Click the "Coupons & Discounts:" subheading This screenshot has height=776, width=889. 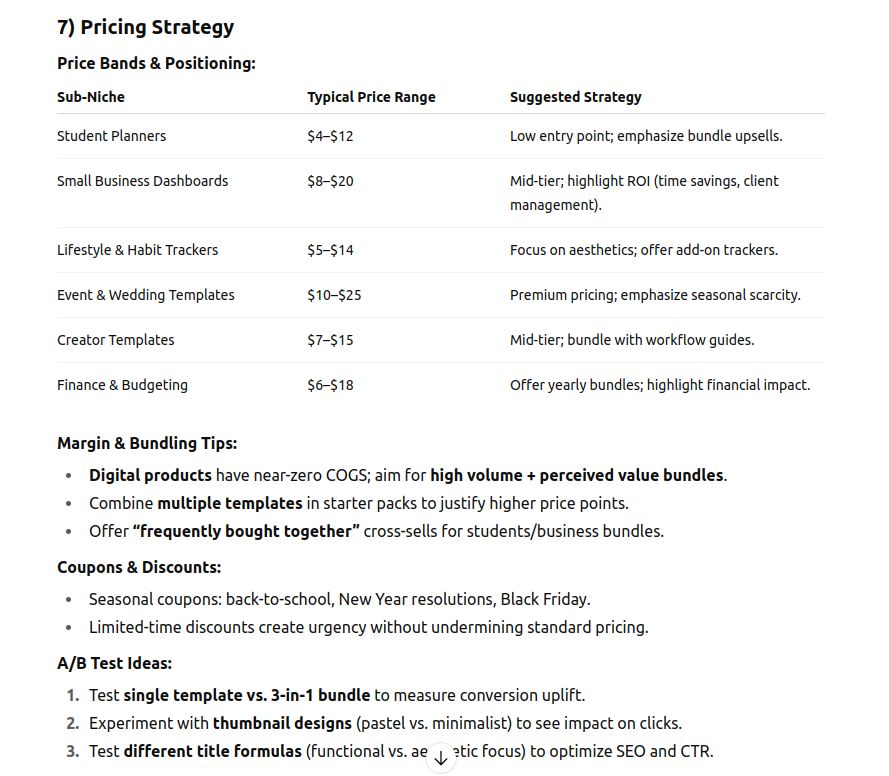pos(139,567)
